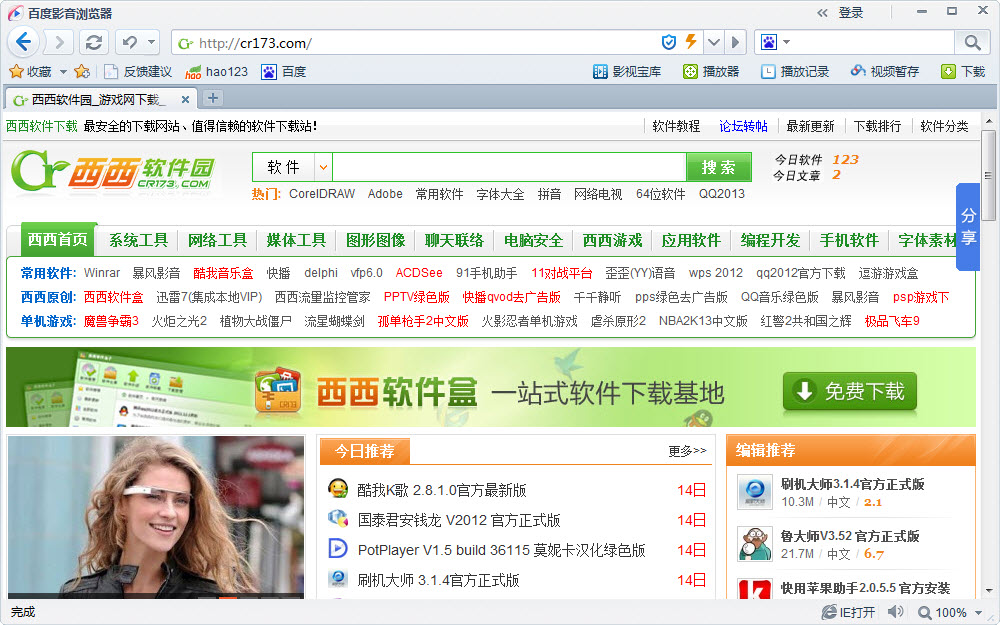Viewport: 1000px width, 625px height.
Task: Click the browser forward arrow button
Action: (x=59, y=43)
